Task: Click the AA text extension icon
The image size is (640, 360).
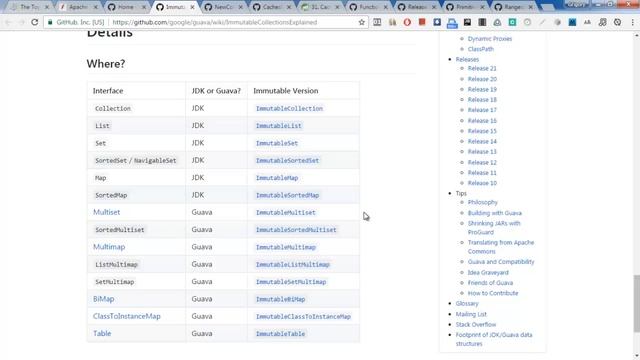Action: (x=587, y=22)
